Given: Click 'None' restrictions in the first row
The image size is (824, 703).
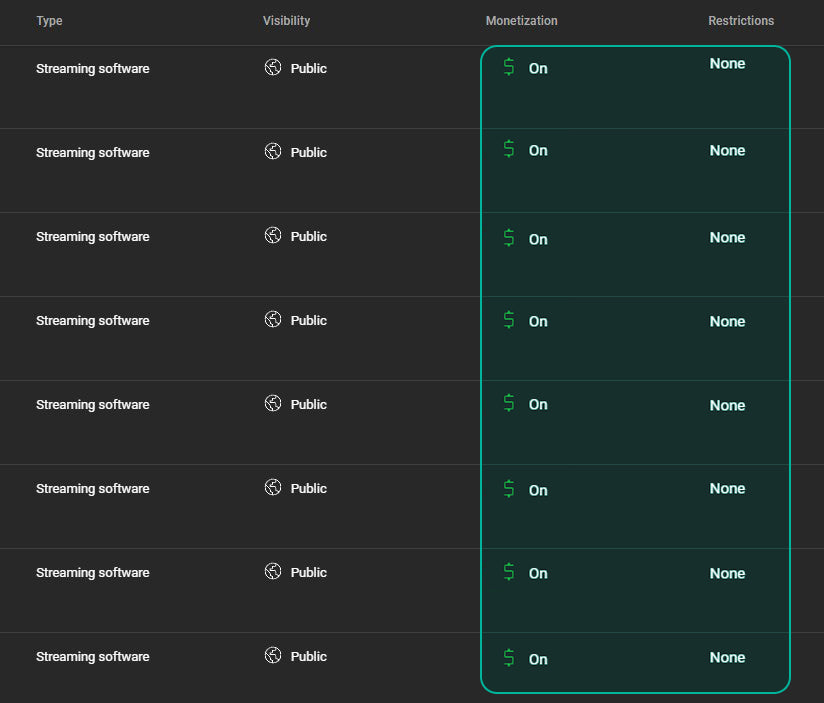Looking at the screenshot, I should click(727, 64).
